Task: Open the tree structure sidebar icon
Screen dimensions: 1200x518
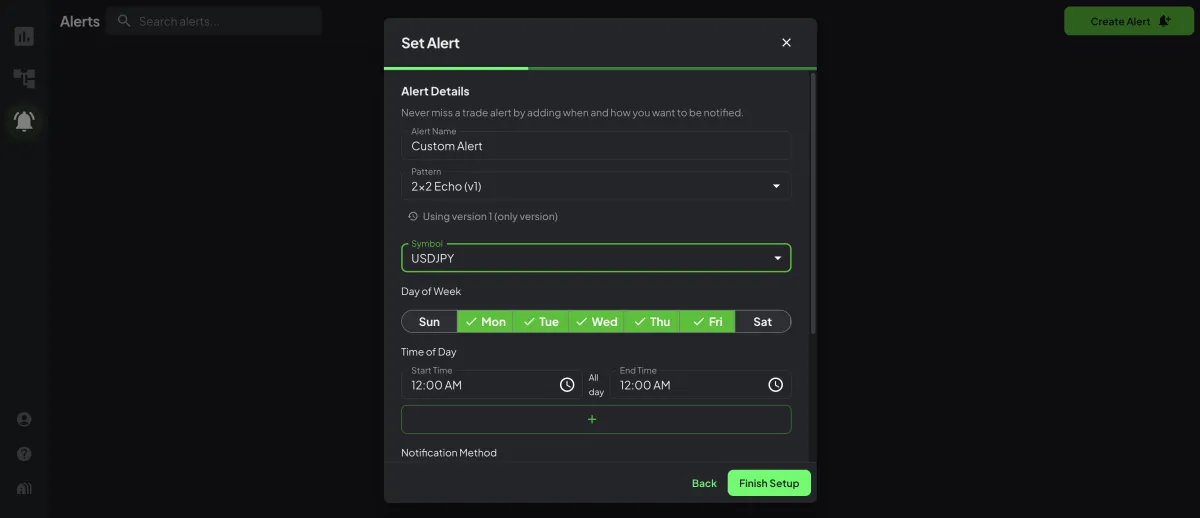Action: click(x=24, y=78)
